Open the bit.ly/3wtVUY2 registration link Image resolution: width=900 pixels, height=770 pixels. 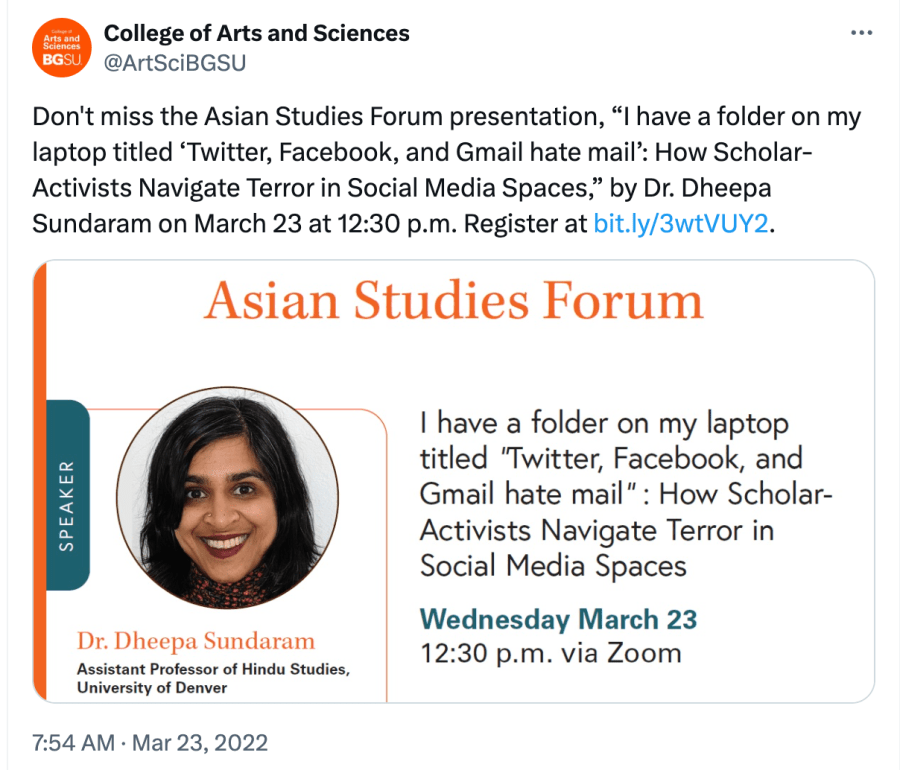tap(681, 223)
